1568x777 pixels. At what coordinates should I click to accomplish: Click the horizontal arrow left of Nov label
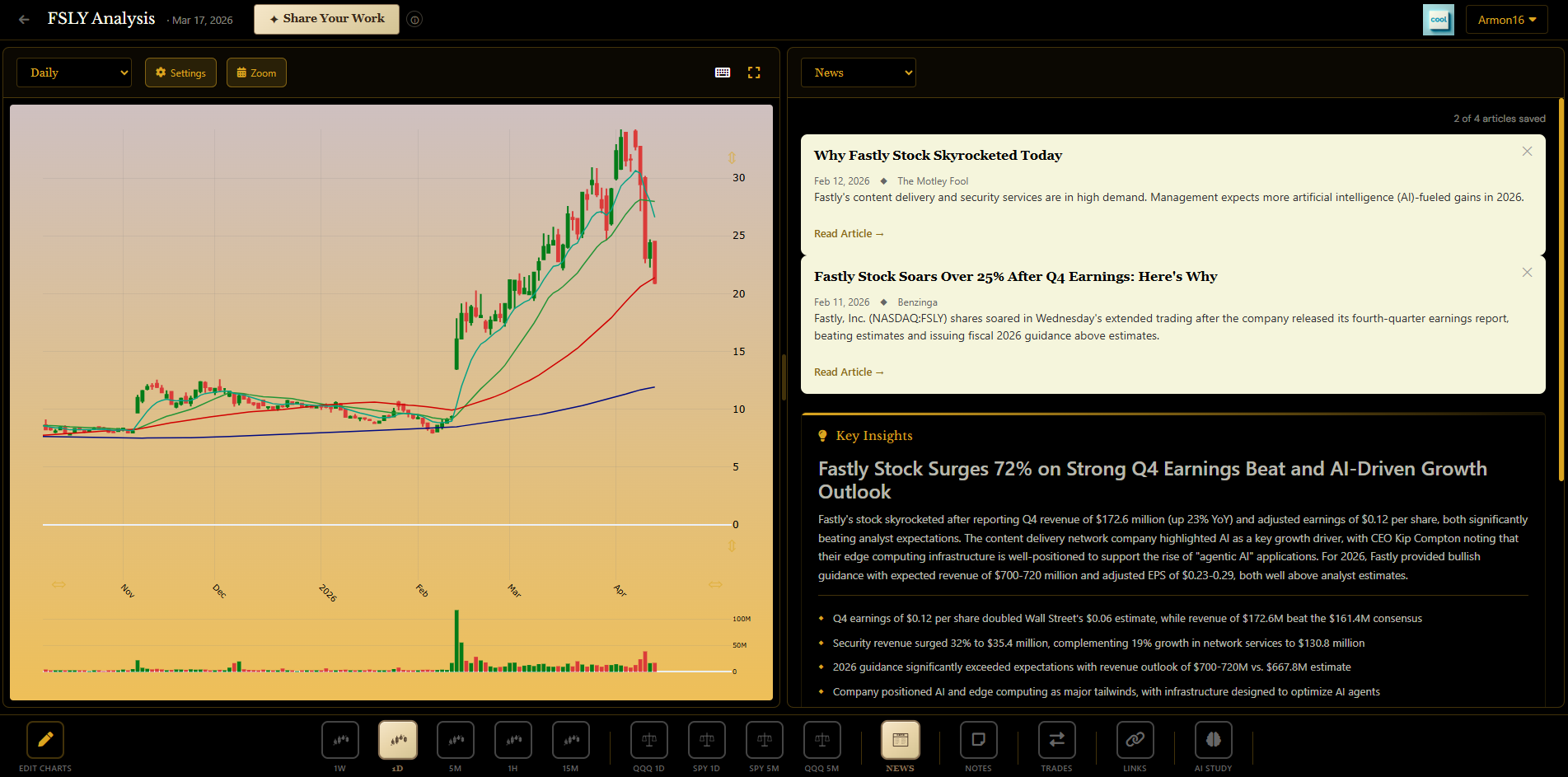(x=59, y=584)
